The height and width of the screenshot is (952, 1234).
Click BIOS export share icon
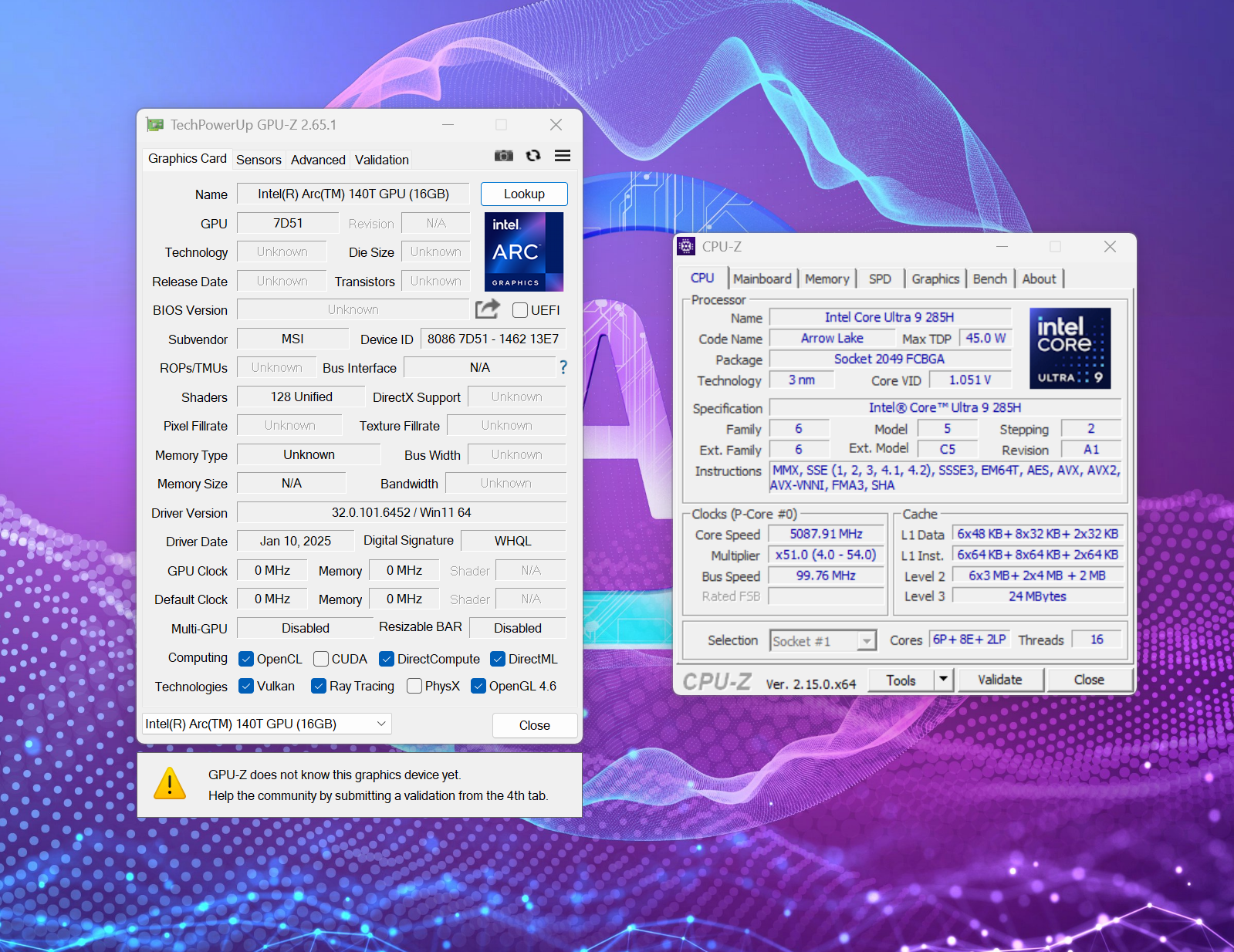[x=488, y=309]
